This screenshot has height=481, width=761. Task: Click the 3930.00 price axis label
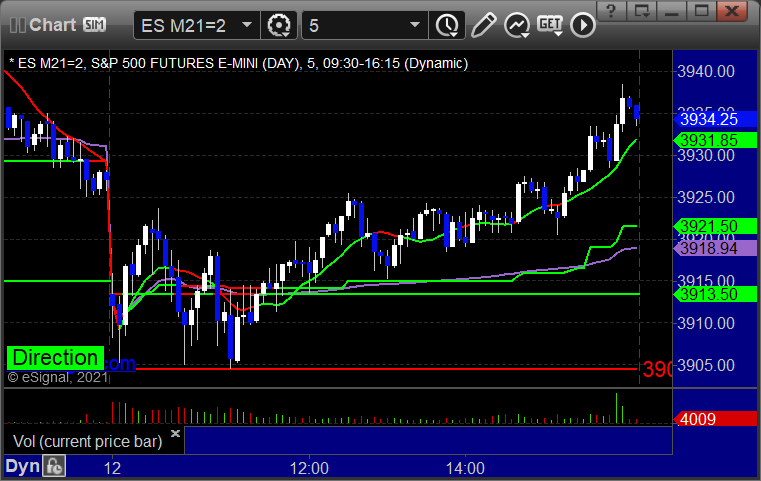tap(706, 155)
